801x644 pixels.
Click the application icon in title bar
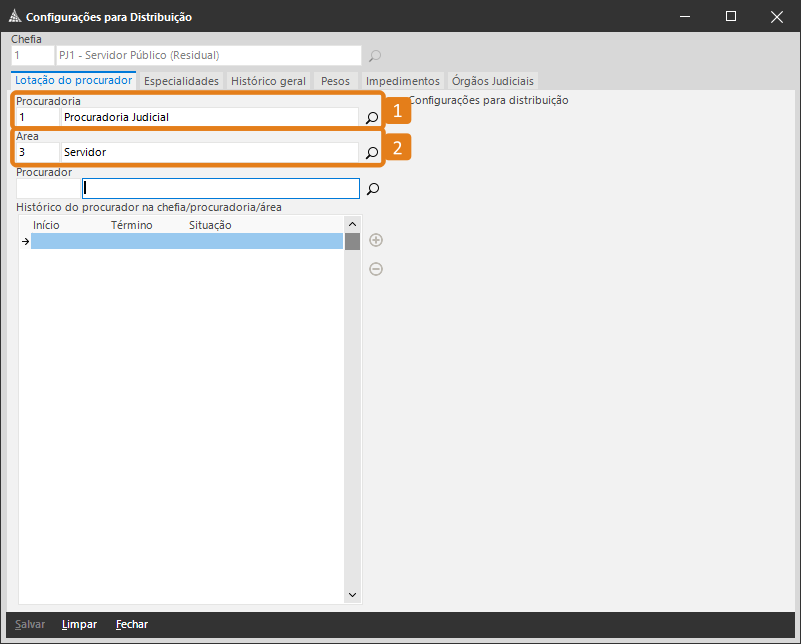tap(14, 17)
